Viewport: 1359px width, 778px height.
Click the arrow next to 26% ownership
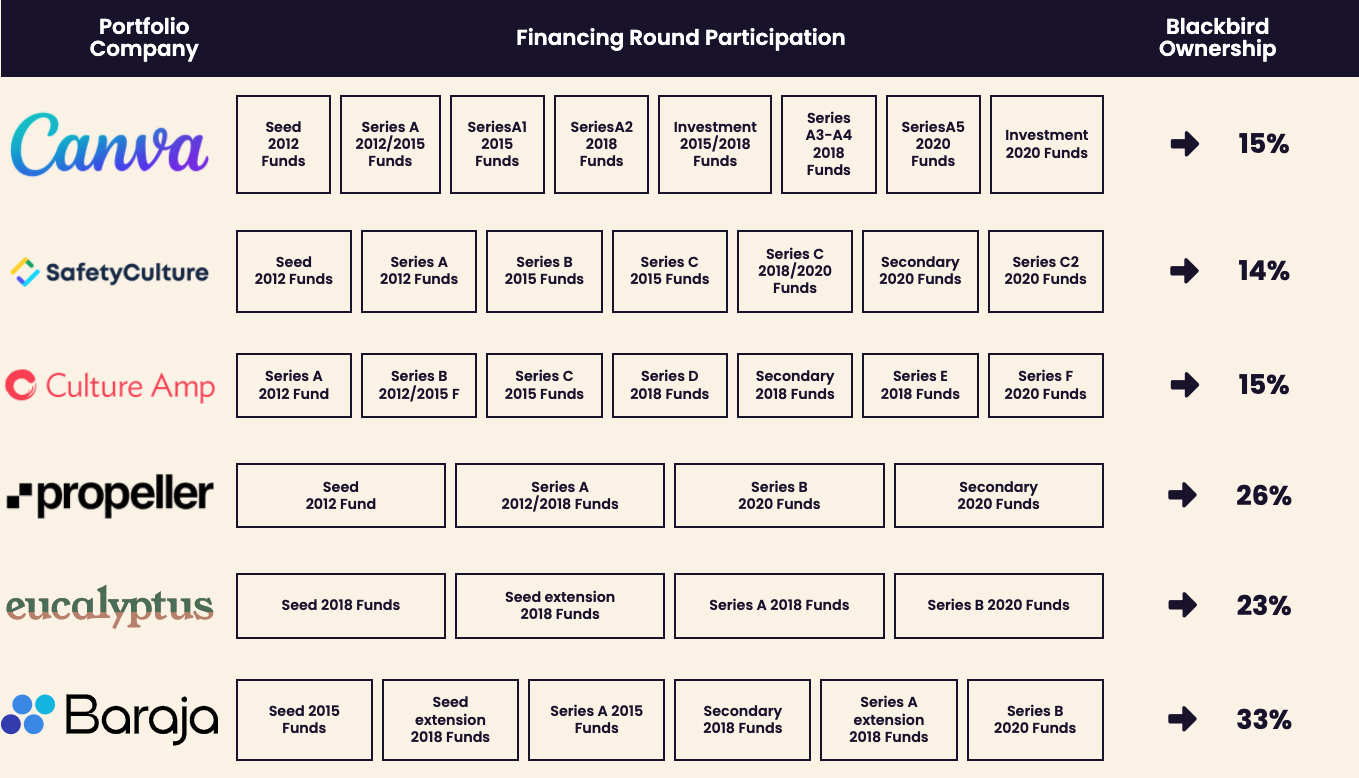click(1183, 496)
